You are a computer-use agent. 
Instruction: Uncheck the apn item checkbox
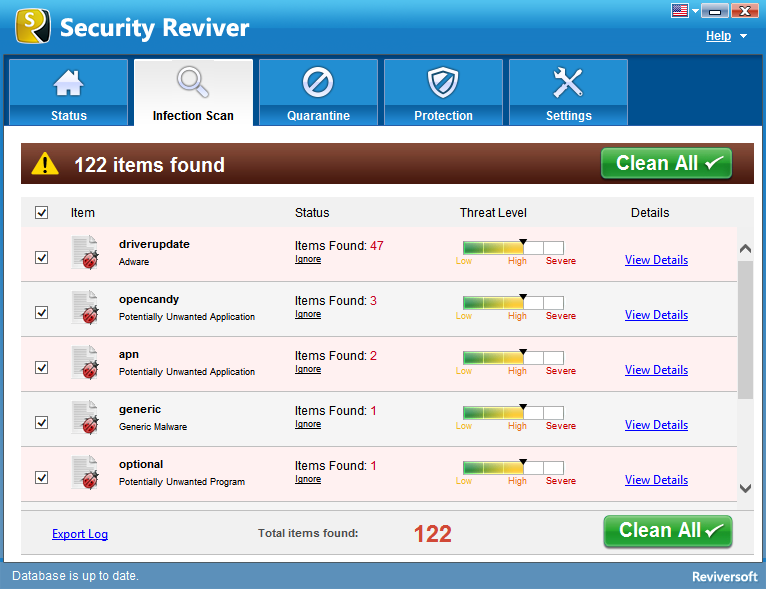(42, 367)
